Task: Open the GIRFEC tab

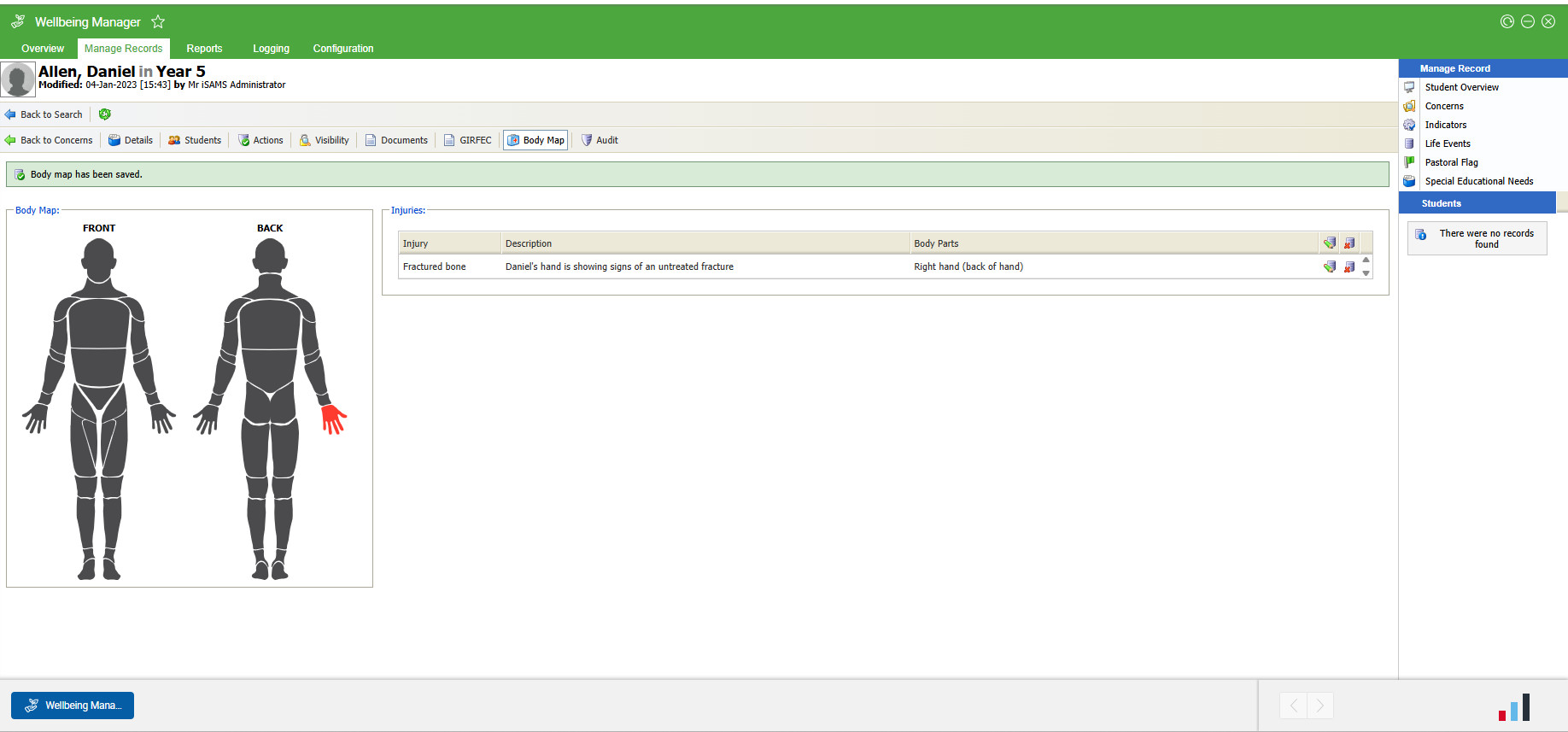Action: 467,140
